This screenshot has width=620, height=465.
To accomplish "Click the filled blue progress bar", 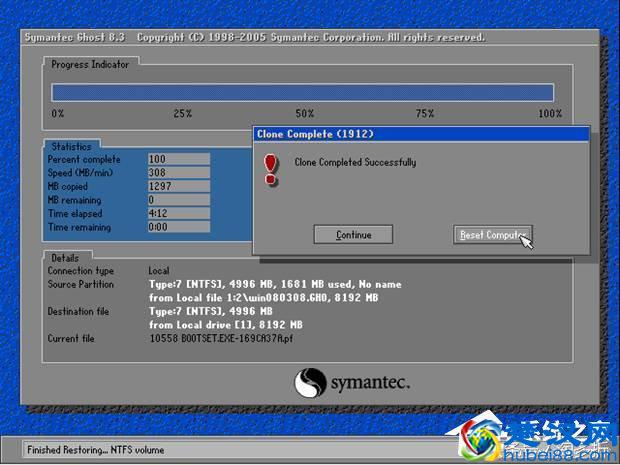I will click(x=302, y=93).
